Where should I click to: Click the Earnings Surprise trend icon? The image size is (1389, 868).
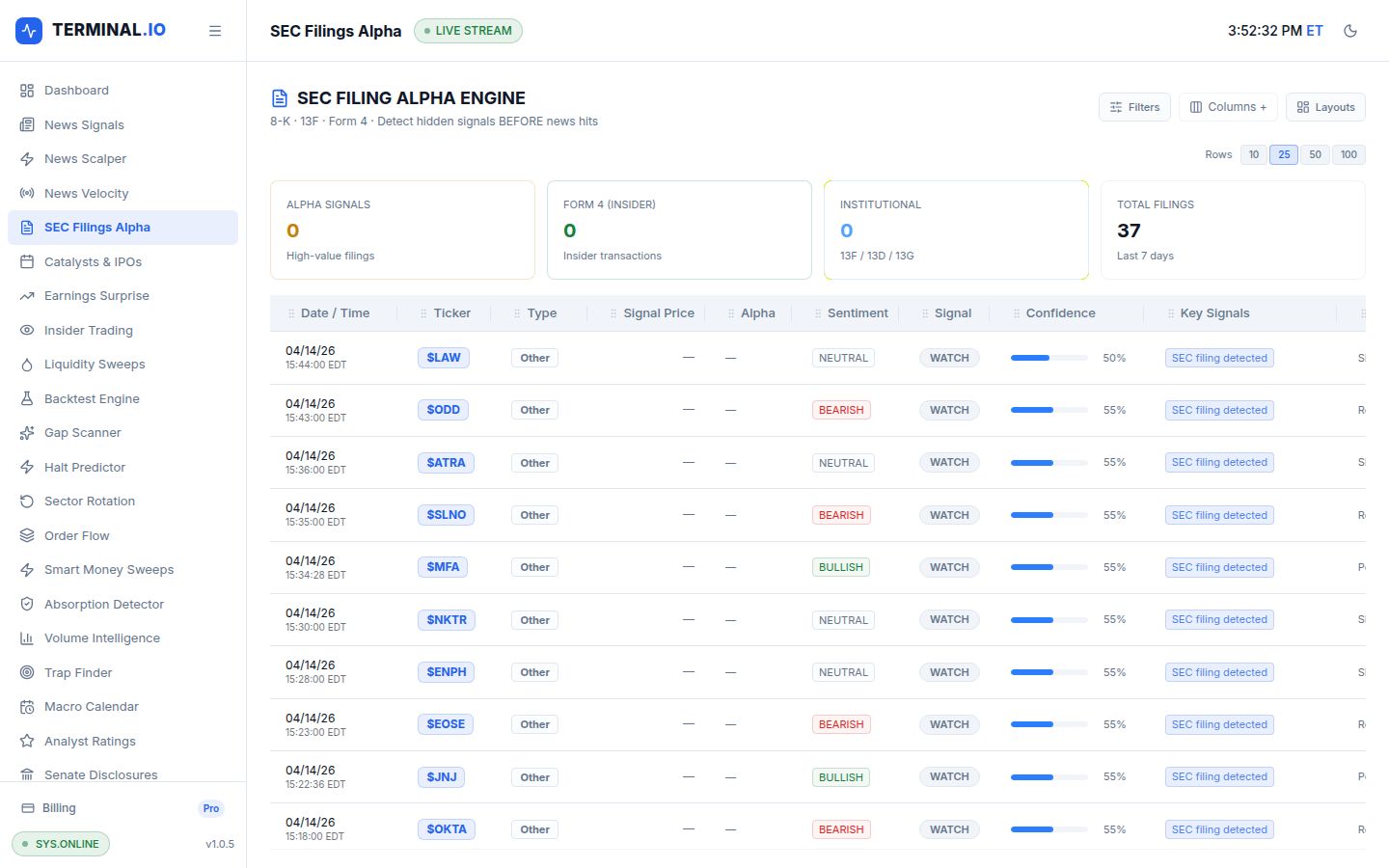coord(27,296)
